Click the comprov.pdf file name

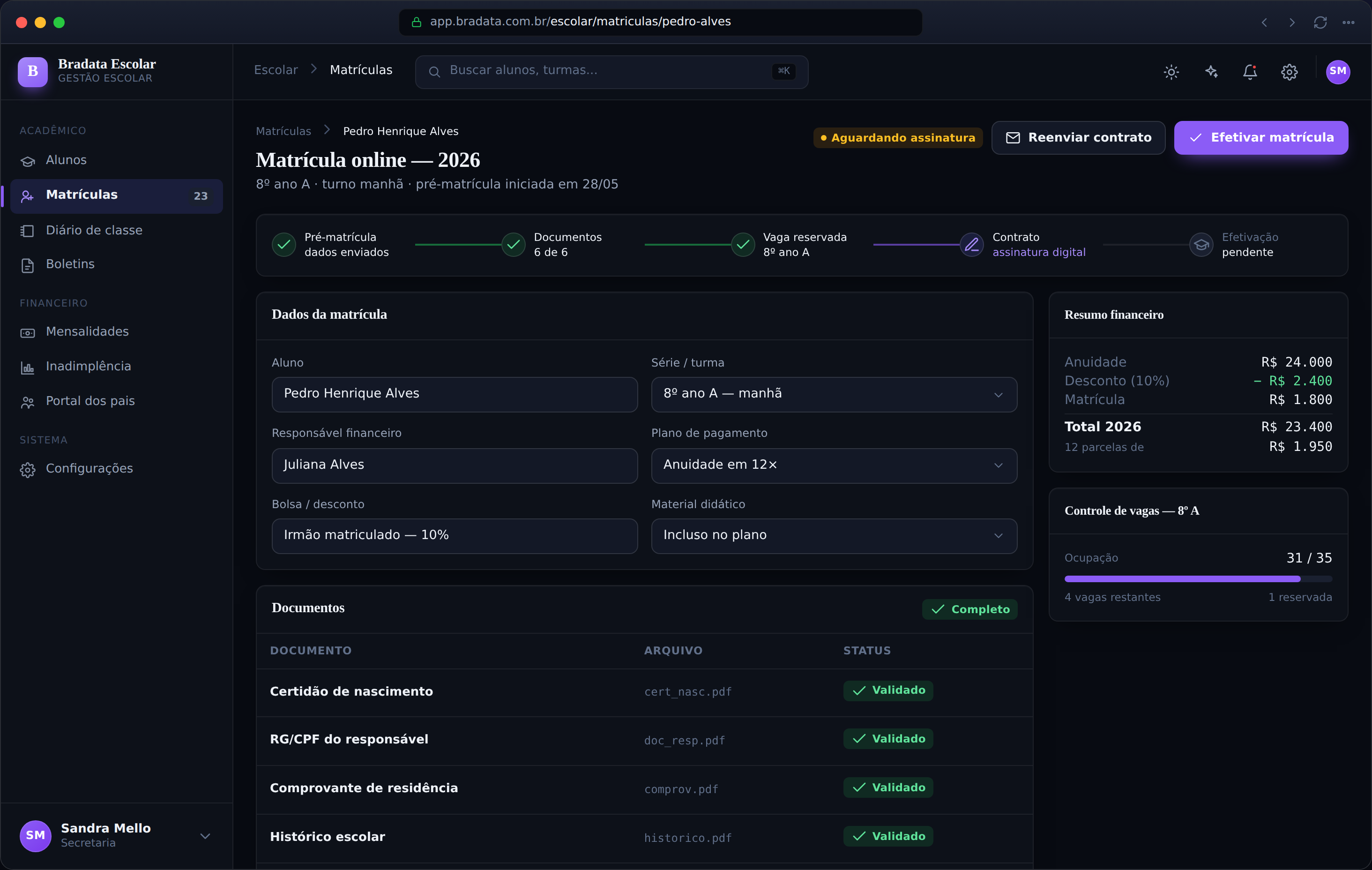click(681, 789)
